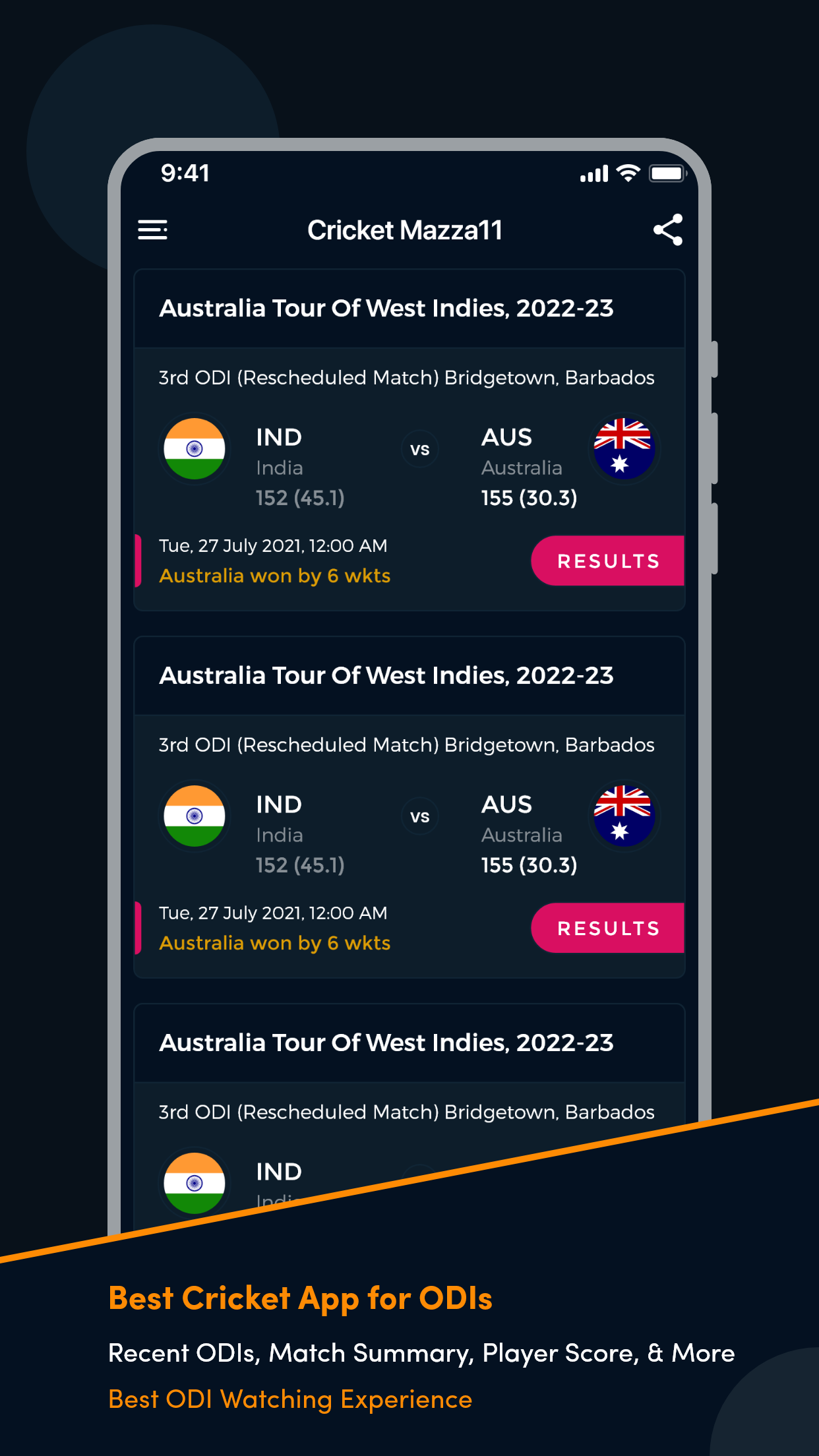Open RESULTS for the first match
The image size is (819, 1456).
pos(608,561)
